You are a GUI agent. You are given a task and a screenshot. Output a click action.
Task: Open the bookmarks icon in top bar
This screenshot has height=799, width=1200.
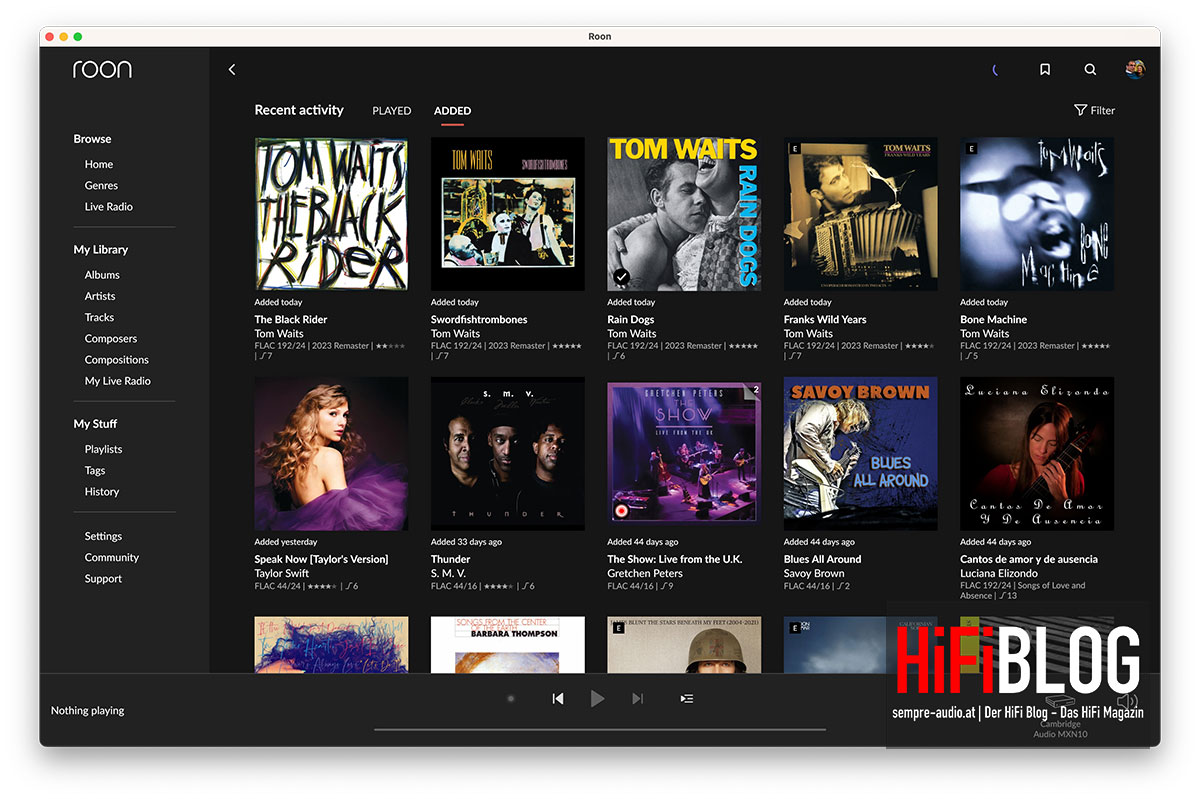click(x=1044, y=70)
